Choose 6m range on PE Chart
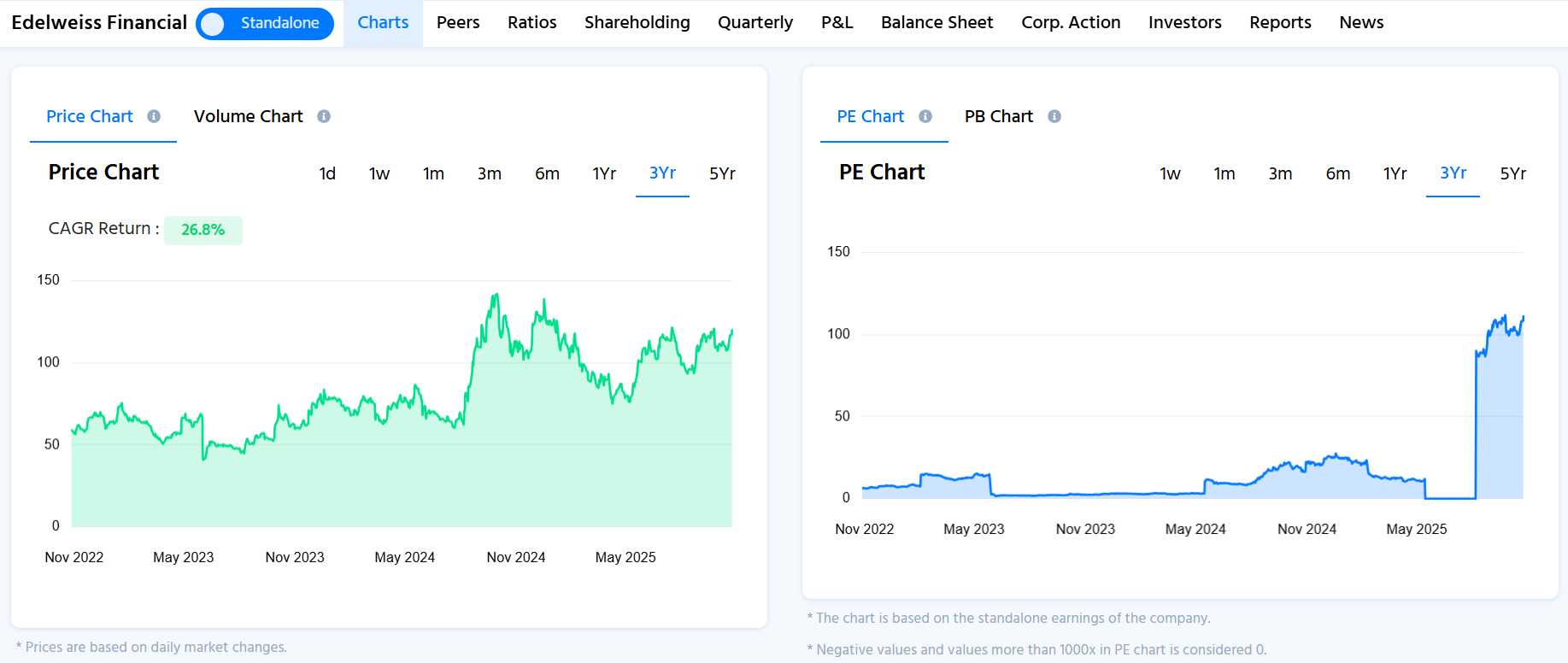Viewport: 1568px width, 663px height. click(1337, 173)
